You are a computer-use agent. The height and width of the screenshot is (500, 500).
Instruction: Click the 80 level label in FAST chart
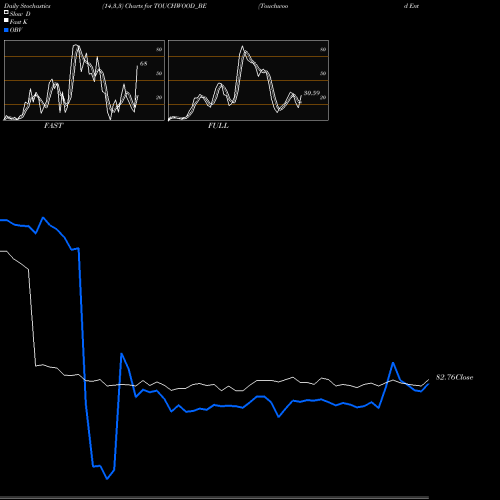[159, 49]
